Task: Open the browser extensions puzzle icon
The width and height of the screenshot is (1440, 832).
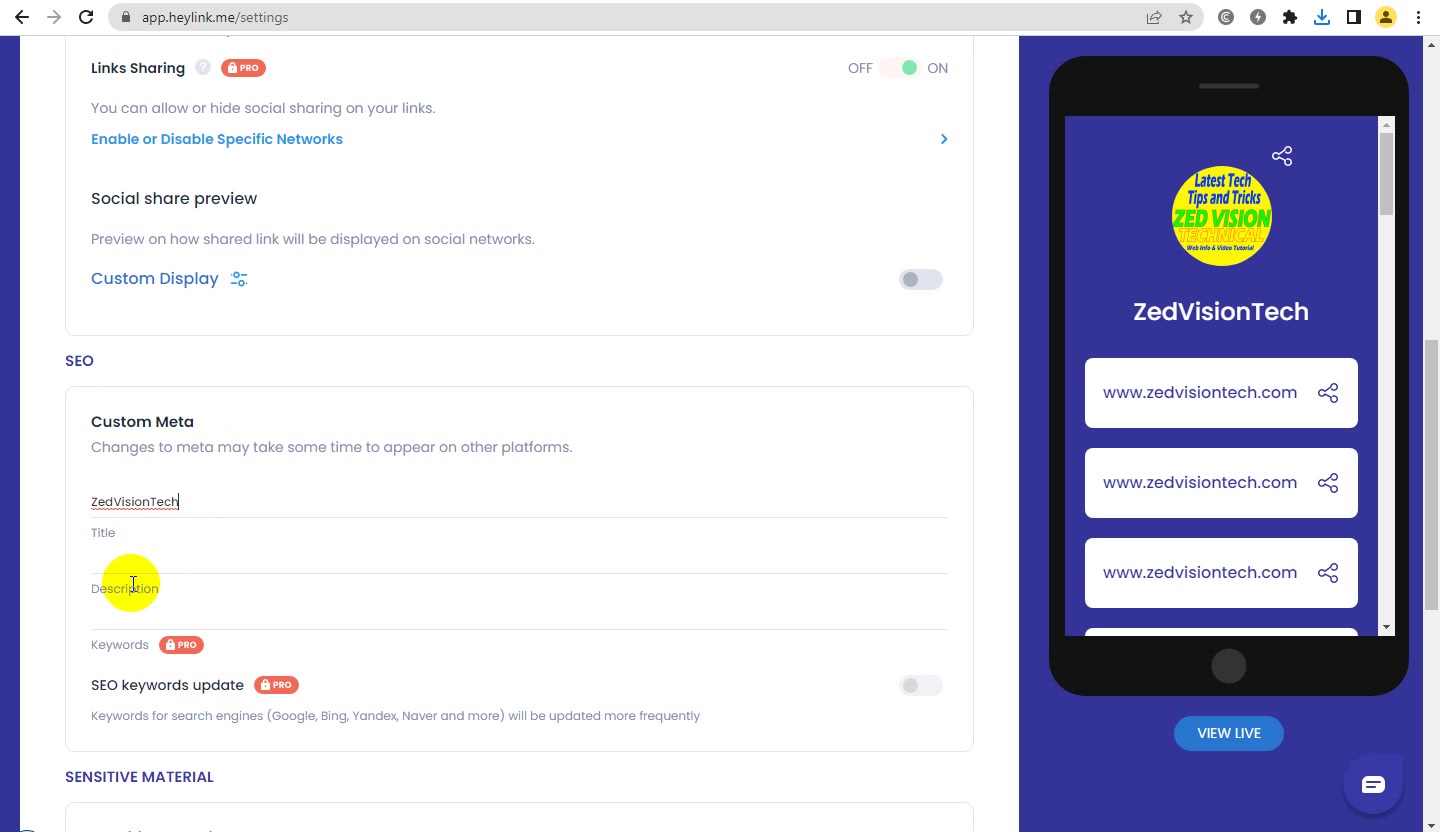Action: 1290,17
